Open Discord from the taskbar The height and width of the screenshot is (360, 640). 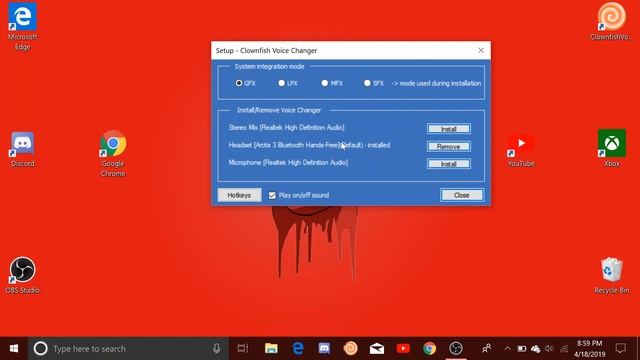(324, 349)
